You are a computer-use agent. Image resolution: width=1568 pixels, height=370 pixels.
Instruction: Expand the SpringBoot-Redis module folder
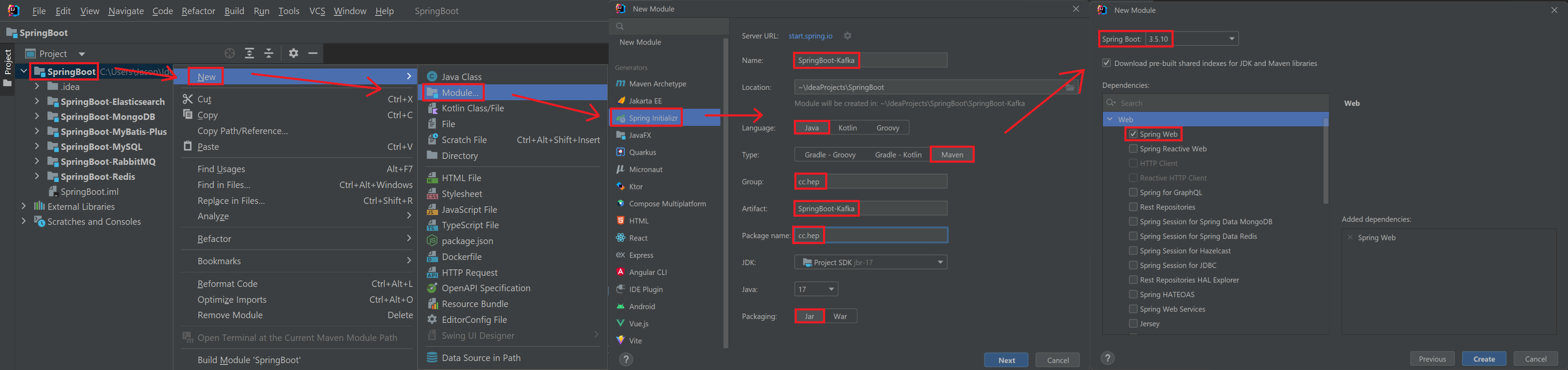coord(37,176)
